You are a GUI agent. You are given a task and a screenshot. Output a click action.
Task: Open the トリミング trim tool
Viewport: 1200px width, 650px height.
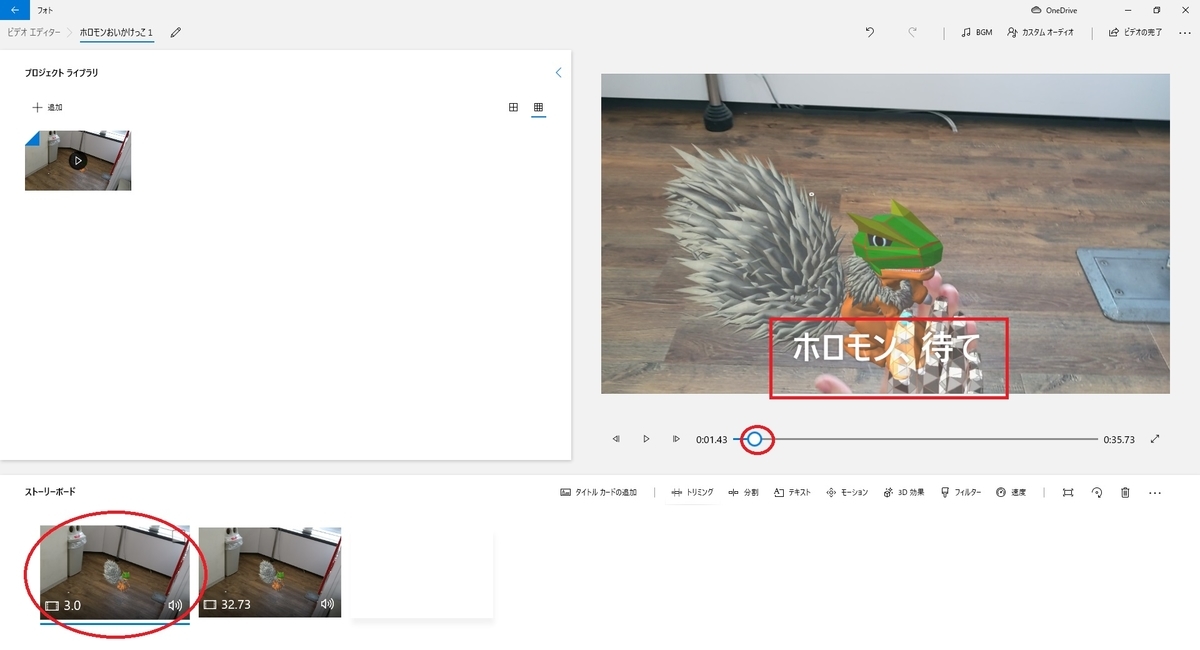pos(692,492)
